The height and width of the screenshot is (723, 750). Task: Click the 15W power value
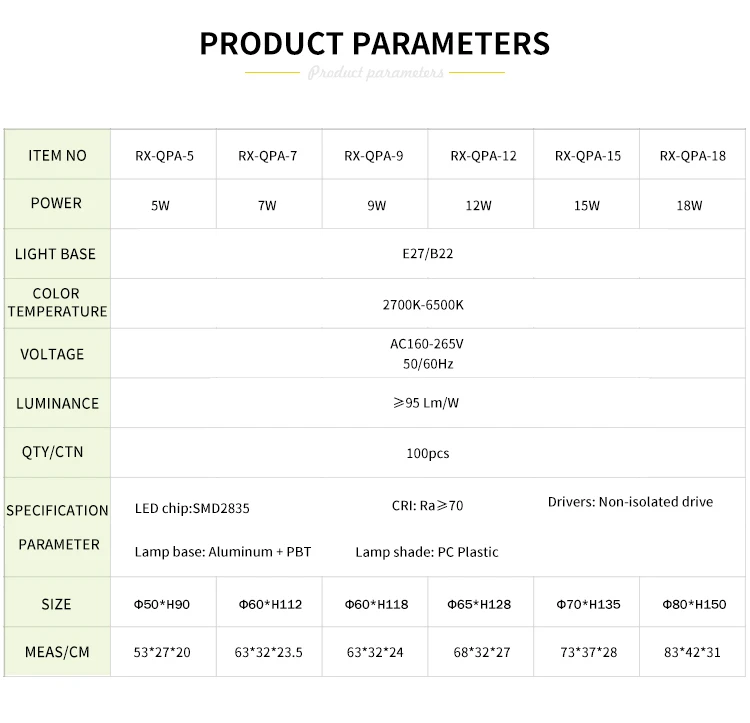point(587,206)
